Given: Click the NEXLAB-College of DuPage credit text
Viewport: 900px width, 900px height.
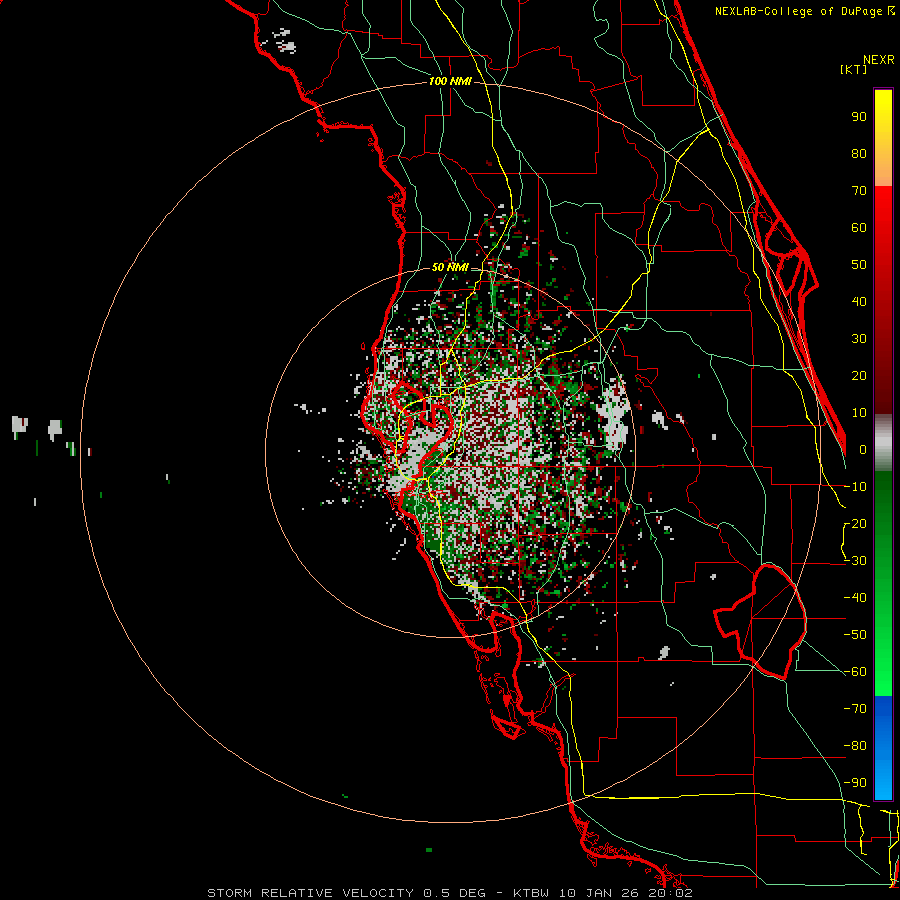Looking at the screenshot, I should click(x=798, y=11).
